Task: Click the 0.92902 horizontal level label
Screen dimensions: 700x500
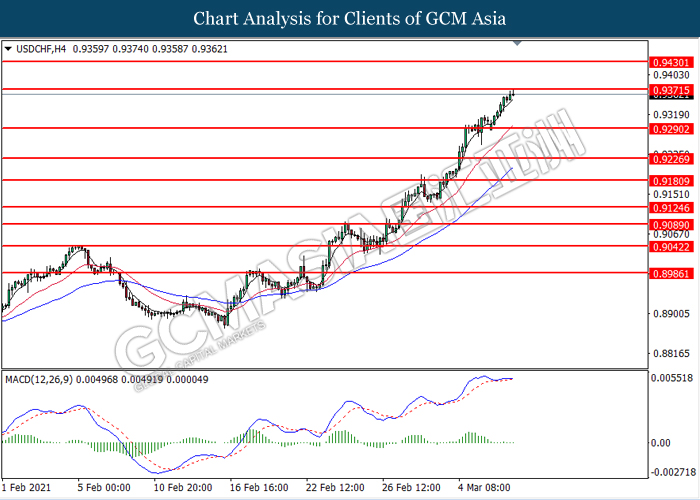Action: coord(669,128)
